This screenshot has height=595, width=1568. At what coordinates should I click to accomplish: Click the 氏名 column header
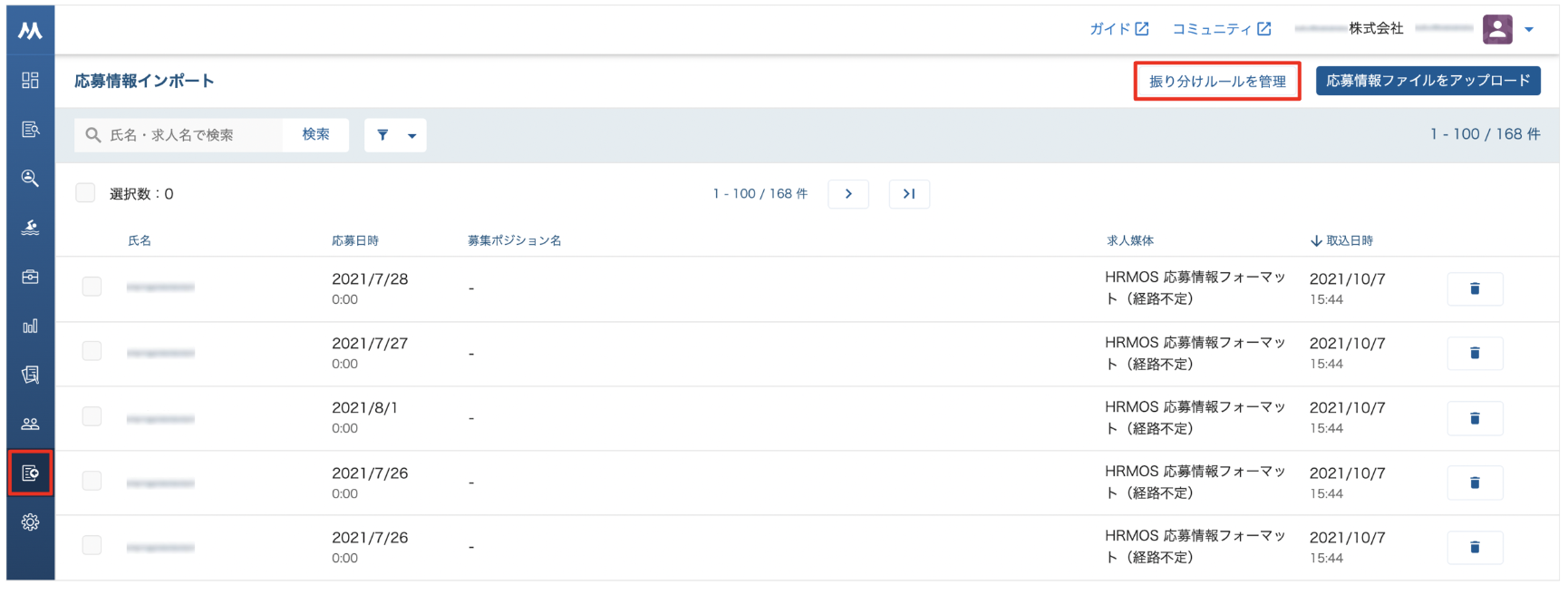[x=140, y=240]
